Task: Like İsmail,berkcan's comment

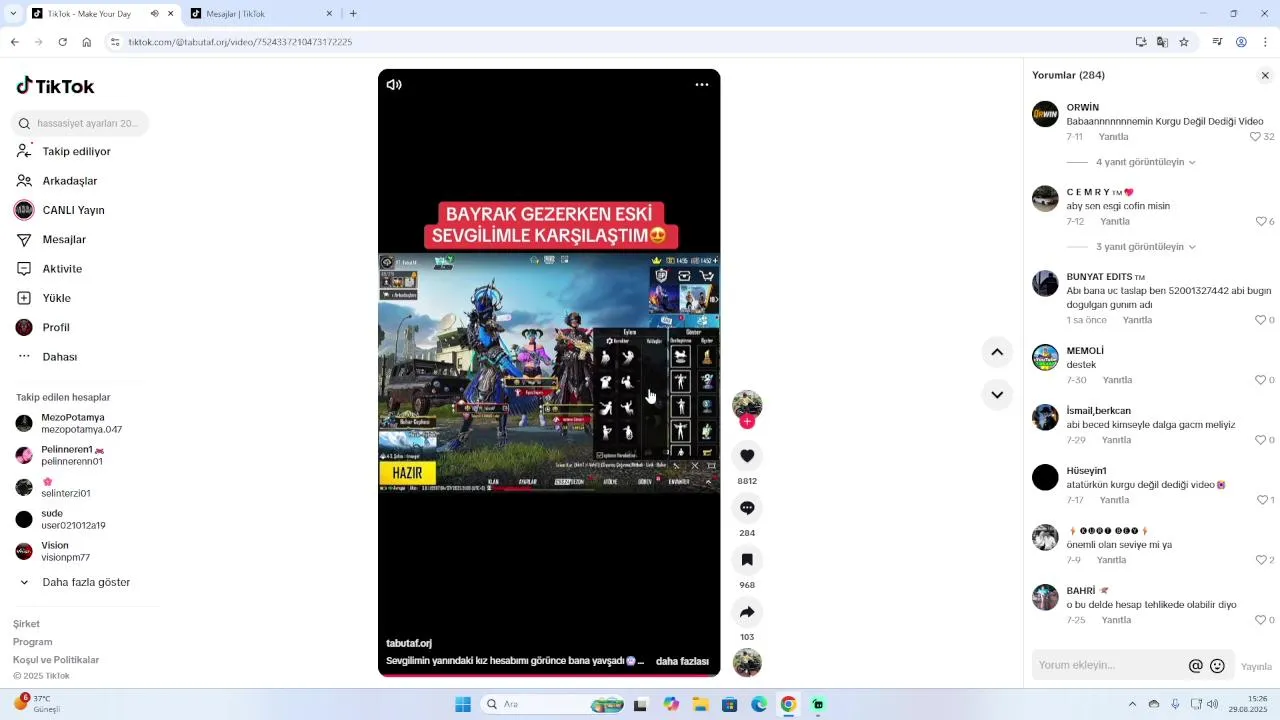Action: point(1260,440)
